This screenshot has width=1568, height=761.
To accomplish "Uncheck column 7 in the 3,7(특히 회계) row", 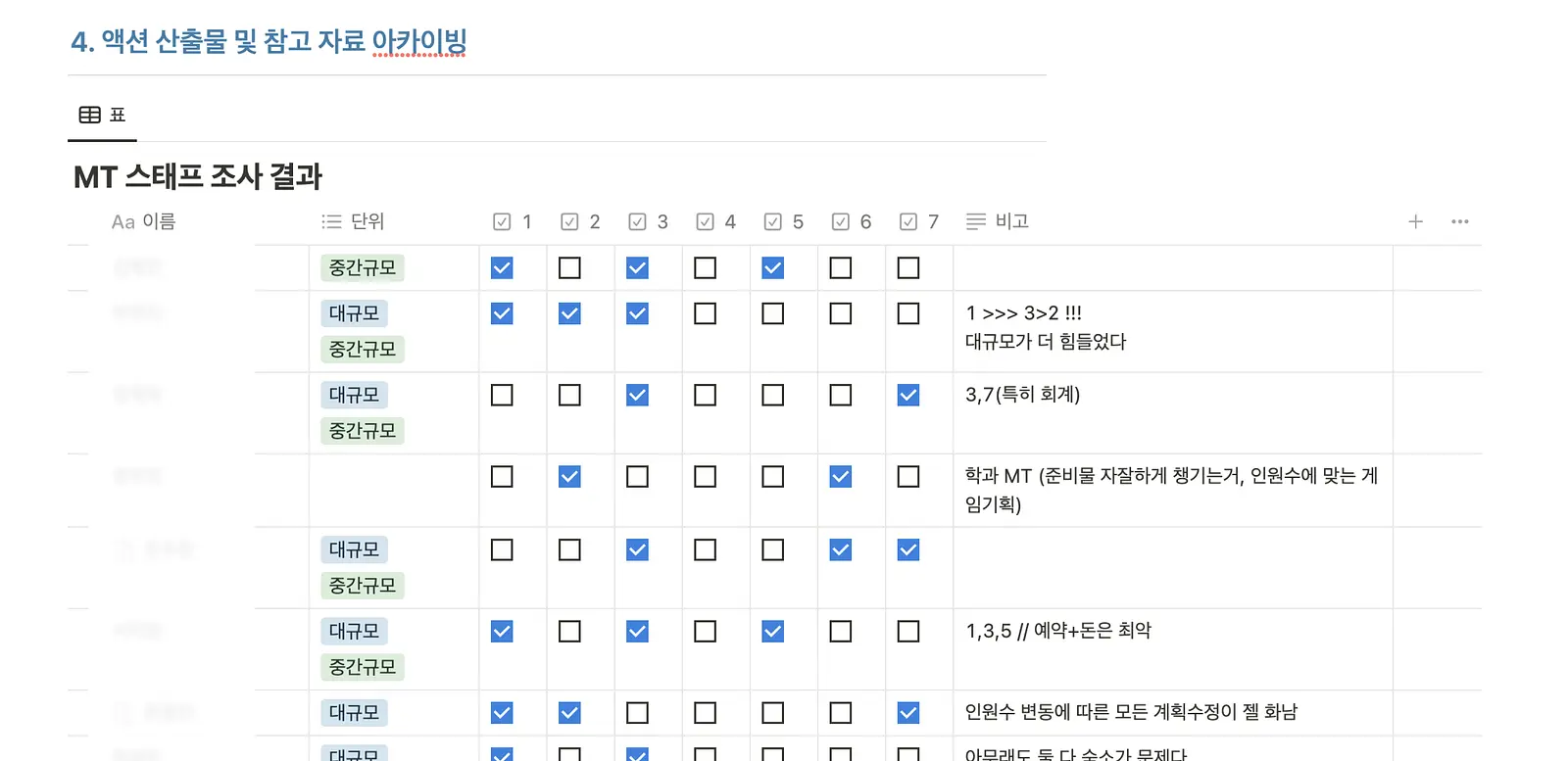I will point(908,395).
